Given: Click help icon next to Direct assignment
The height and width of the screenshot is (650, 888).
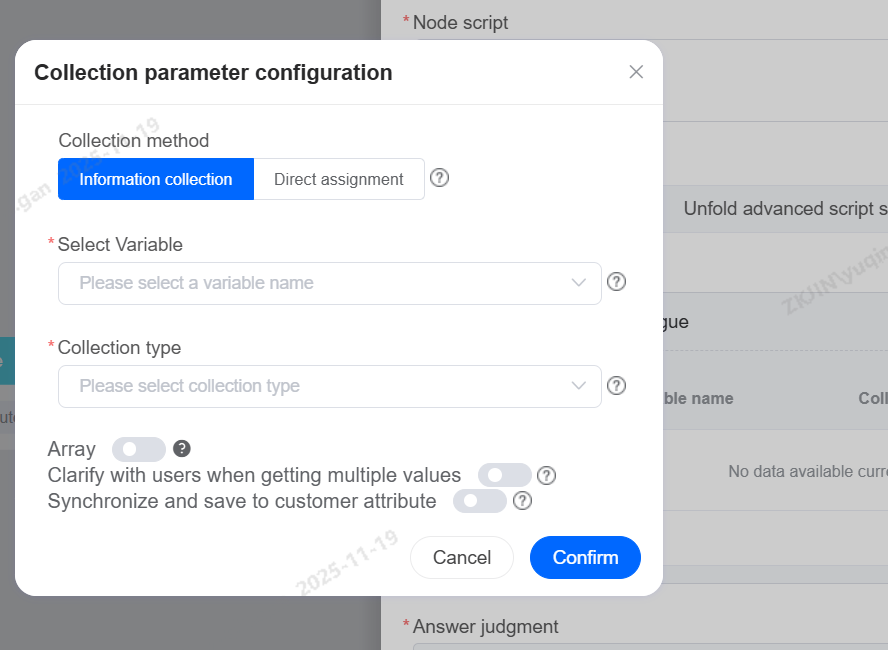Looking at the screenshot, I should click(439, 178).
